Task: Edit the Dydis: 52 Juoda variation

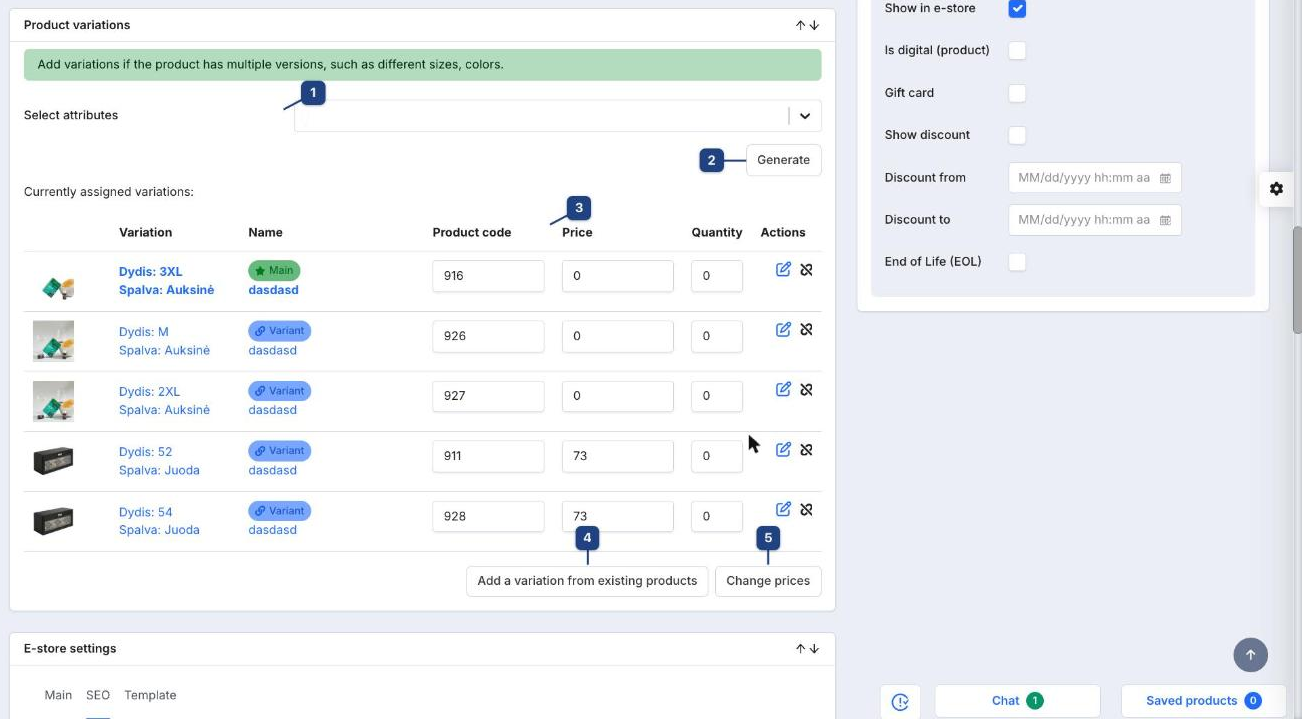Action: (783, 449)
